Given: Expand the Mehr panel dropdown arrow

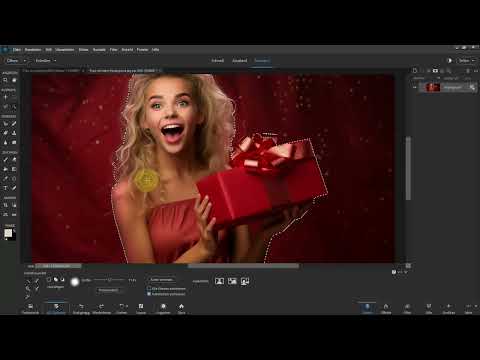Looking at the screenshot, I should [x=476, y=306].
